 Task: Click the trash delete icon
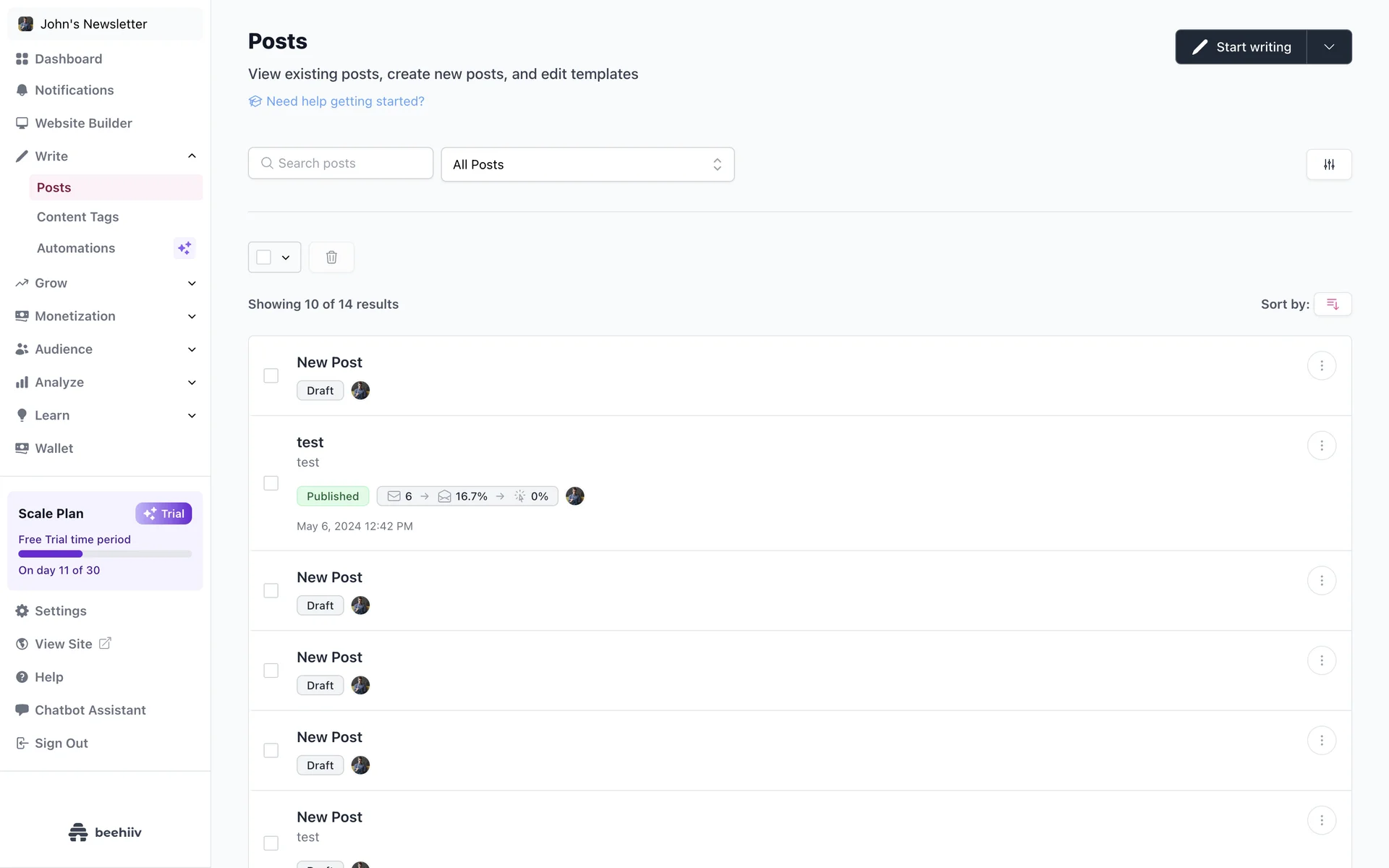[331, 258]
